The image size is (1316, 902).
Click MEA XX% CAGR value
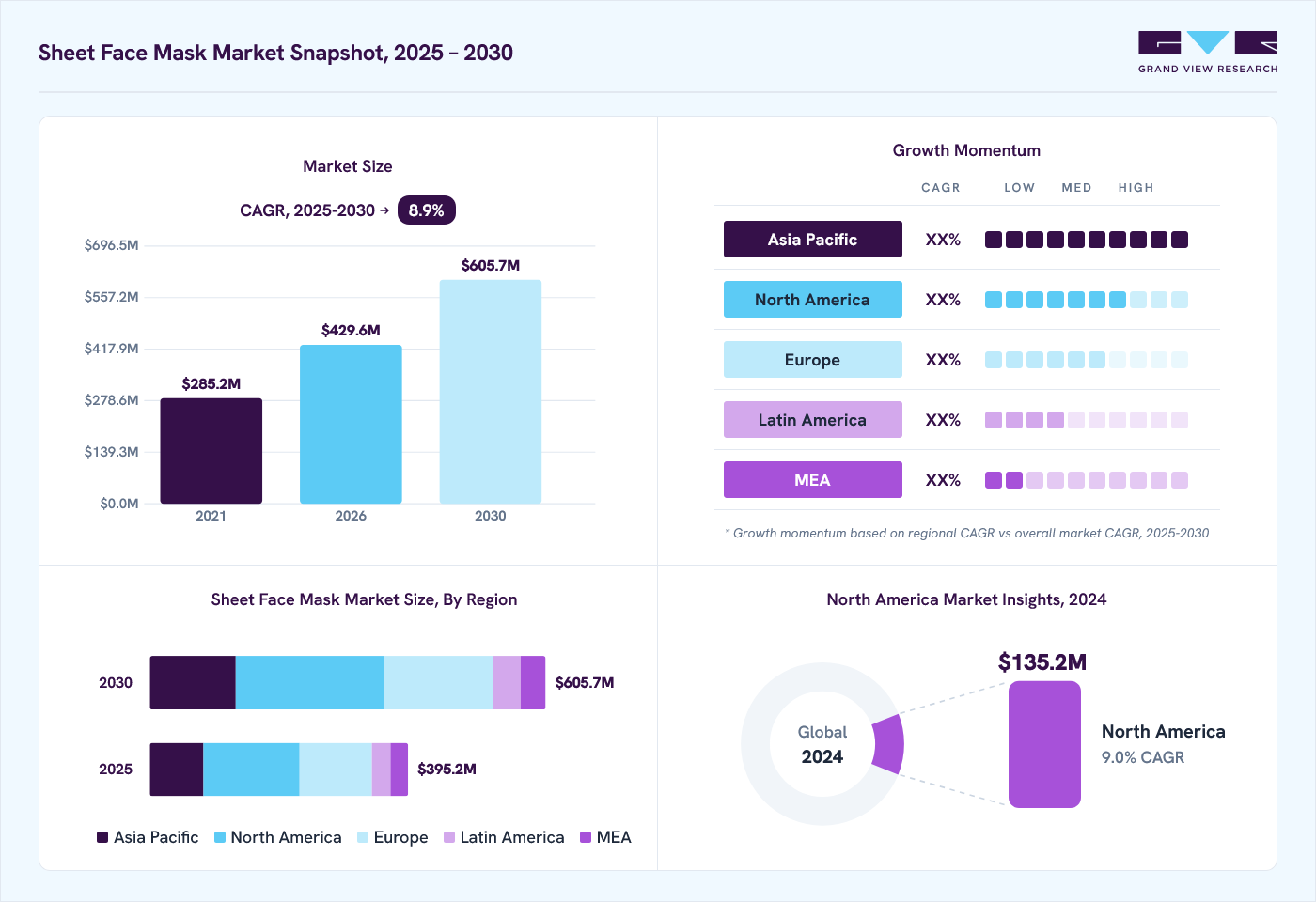click(x=943, y=480)
